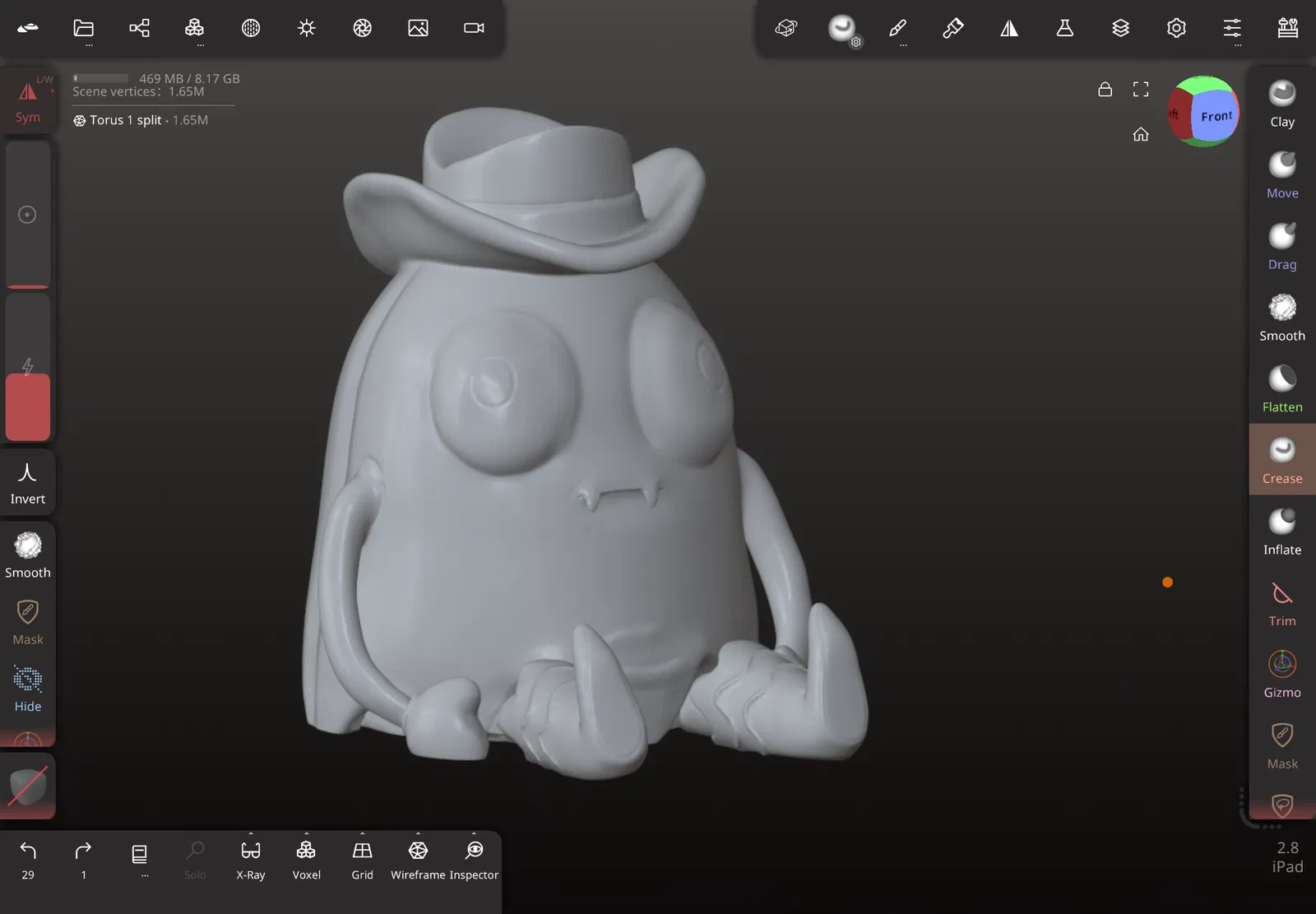Redo action (1)
1316x914 pixels.
[x=84, y=859]
